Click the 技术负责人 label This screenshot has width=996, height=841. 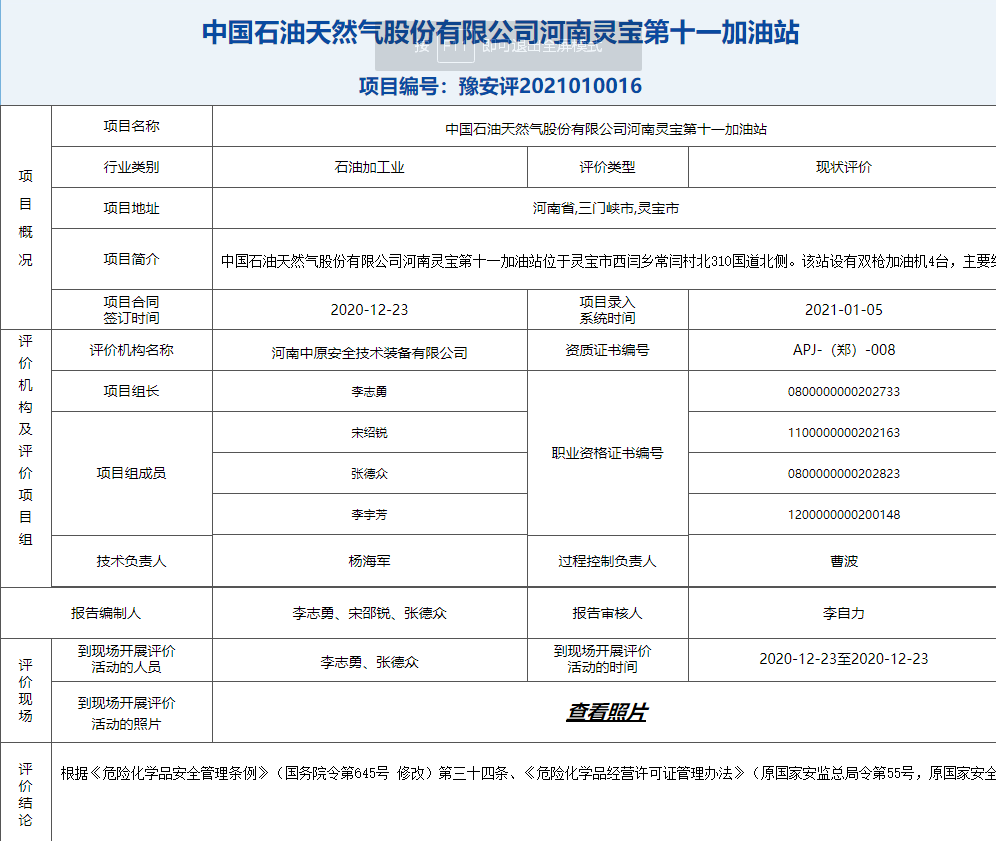click(x=131, y=561)
